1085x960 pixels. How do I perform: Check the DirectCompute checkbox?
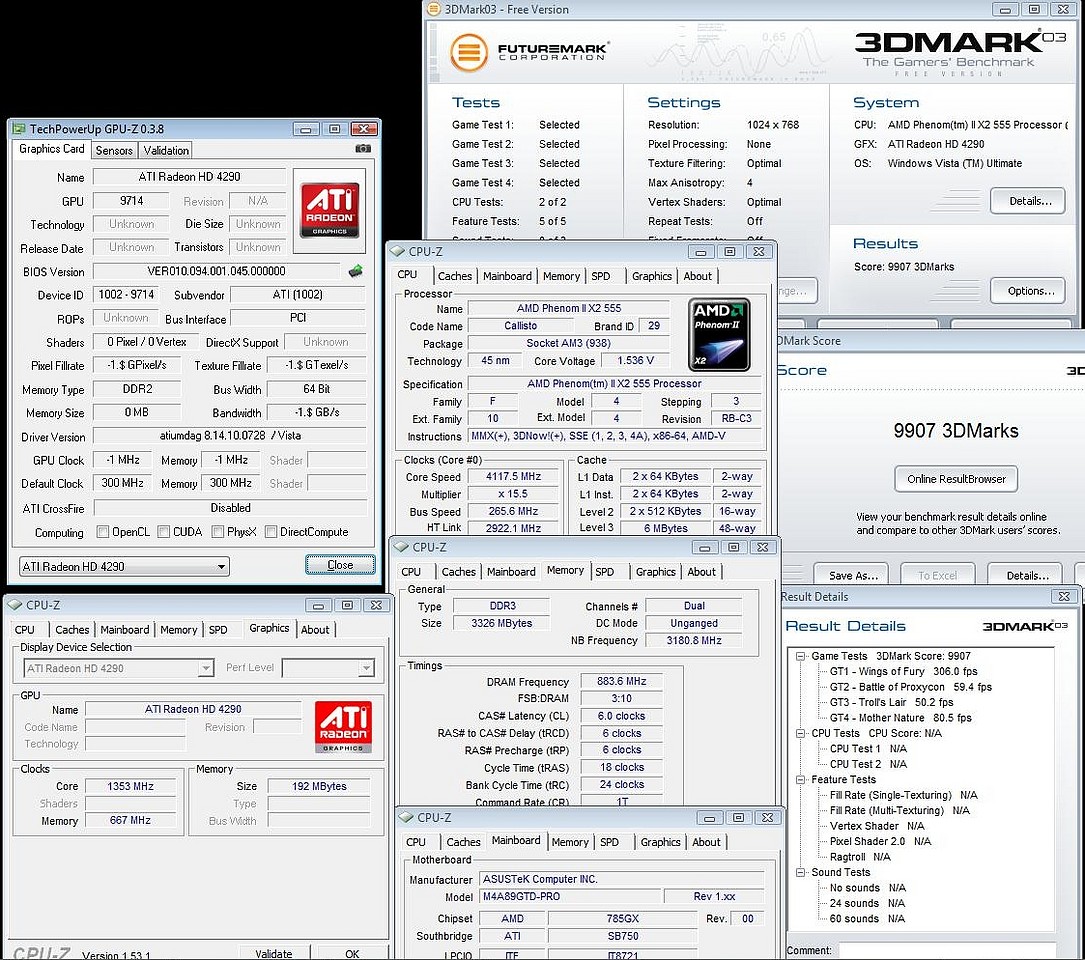click(x=271, y=532)
